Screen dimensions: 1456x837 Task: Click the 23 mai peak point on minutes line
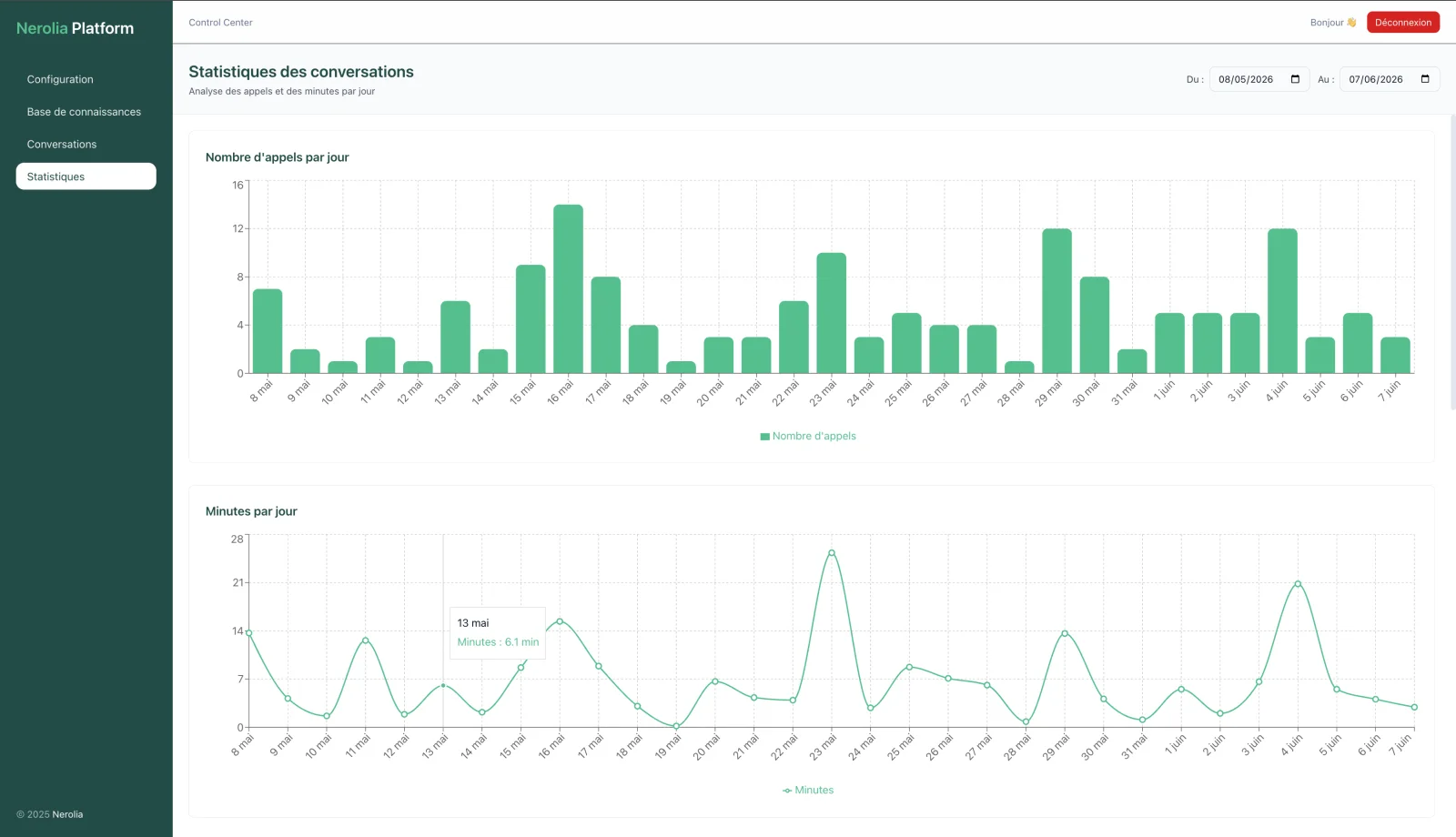[832, 553]
